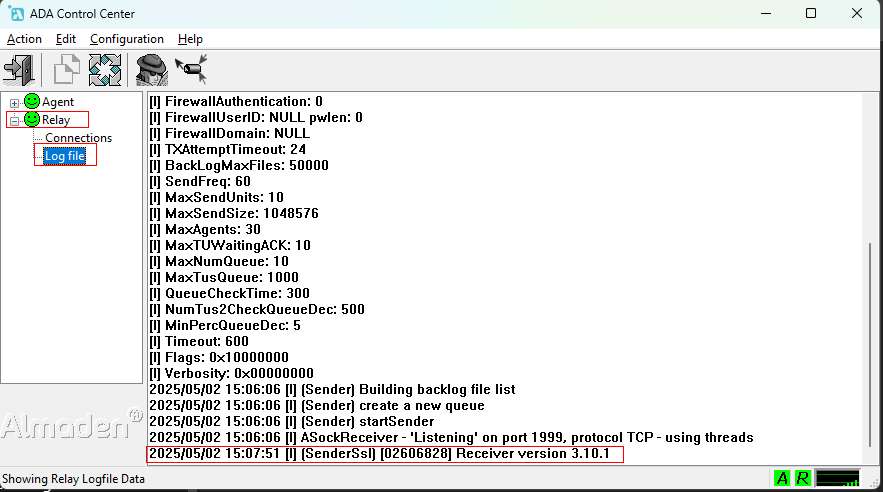The height and width of the screenshot is (492, 883).
Task: Click the Showing Relay Logfile Data status text
Action: pyautogui.click(x=73, y=478)
